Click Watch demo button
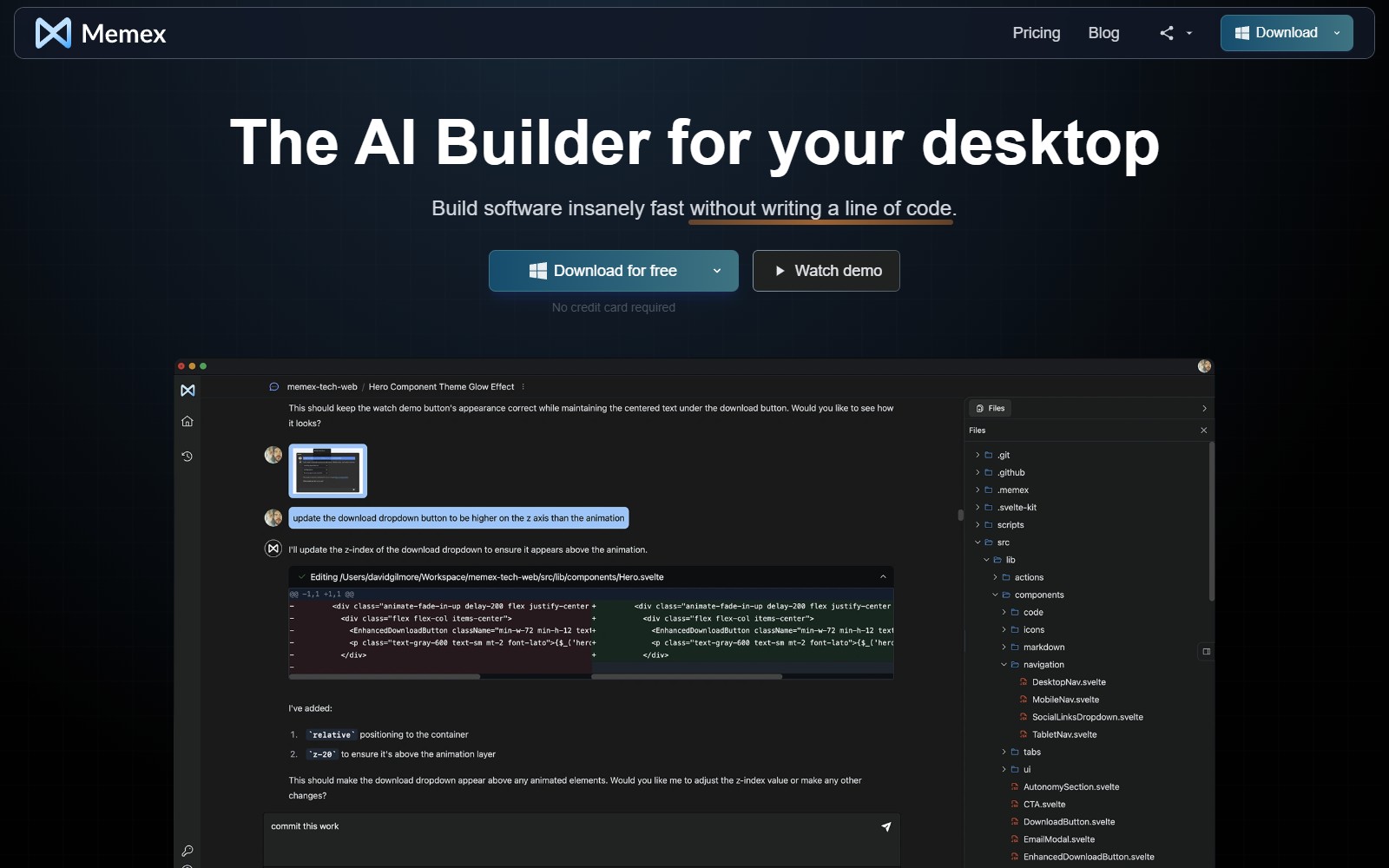This screenshot has height=868, width=1389. tap(826, 271)
